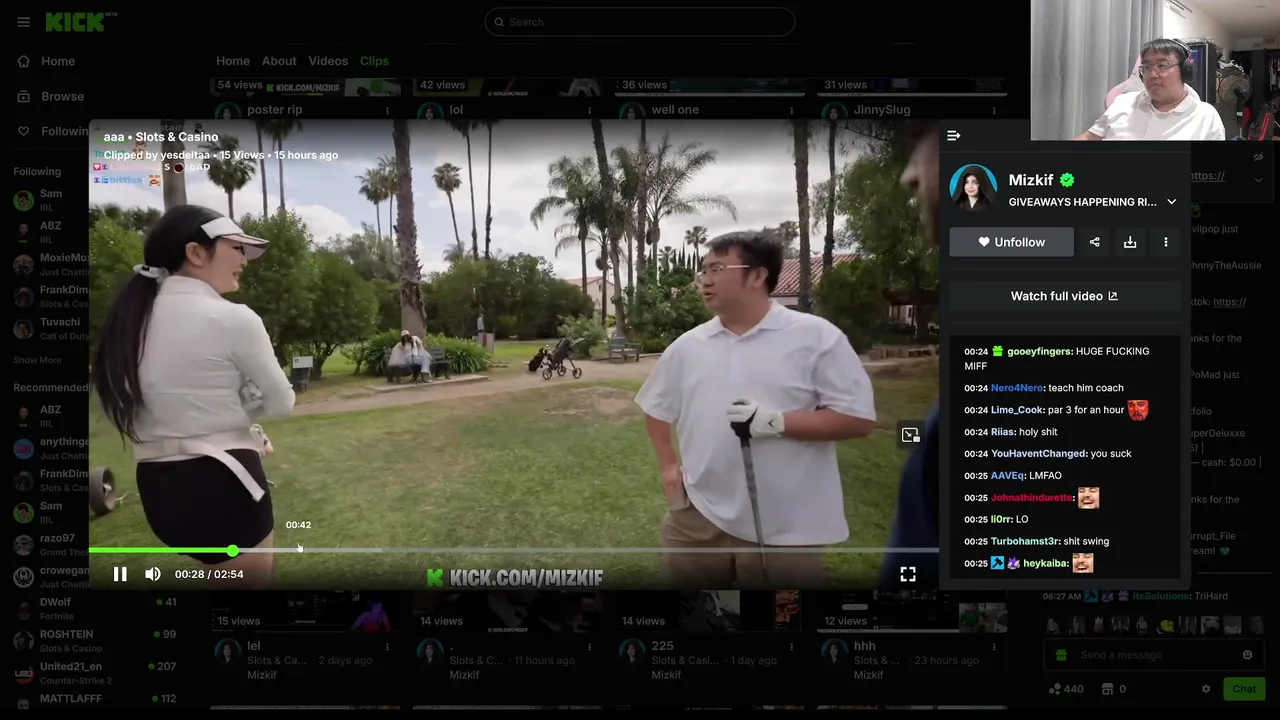Switch to the Videos tab

click(x=328, y=61)
